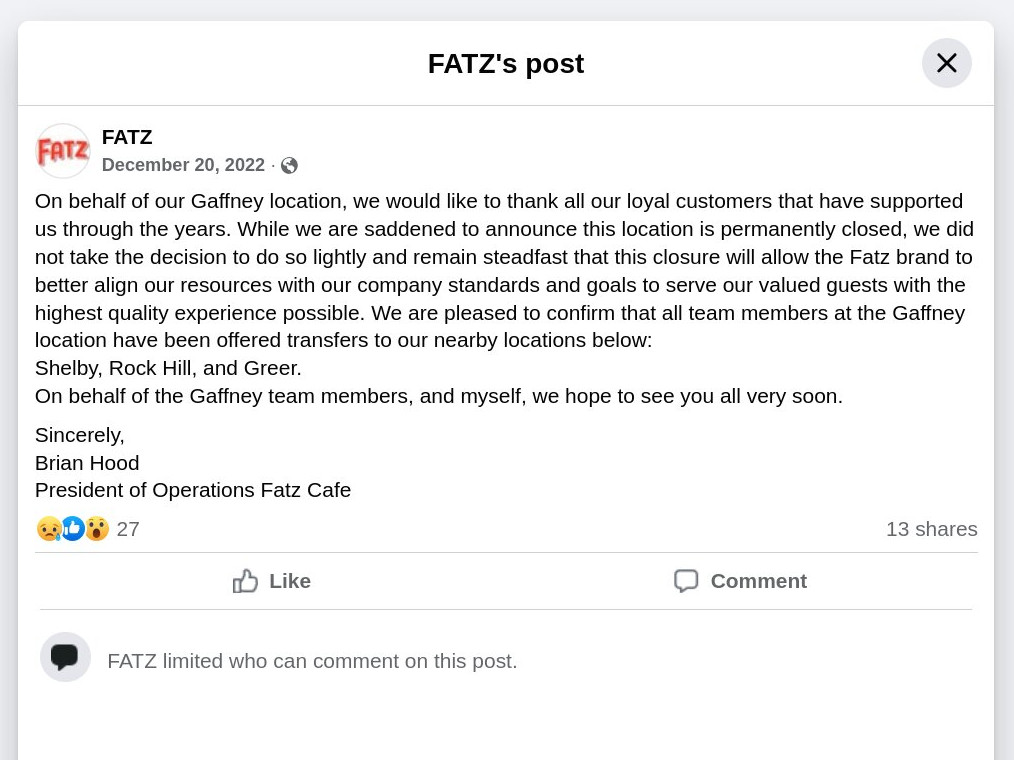Visit the FATZ page name link
This screenshot has width=1014, height=760.
(127, 137)
